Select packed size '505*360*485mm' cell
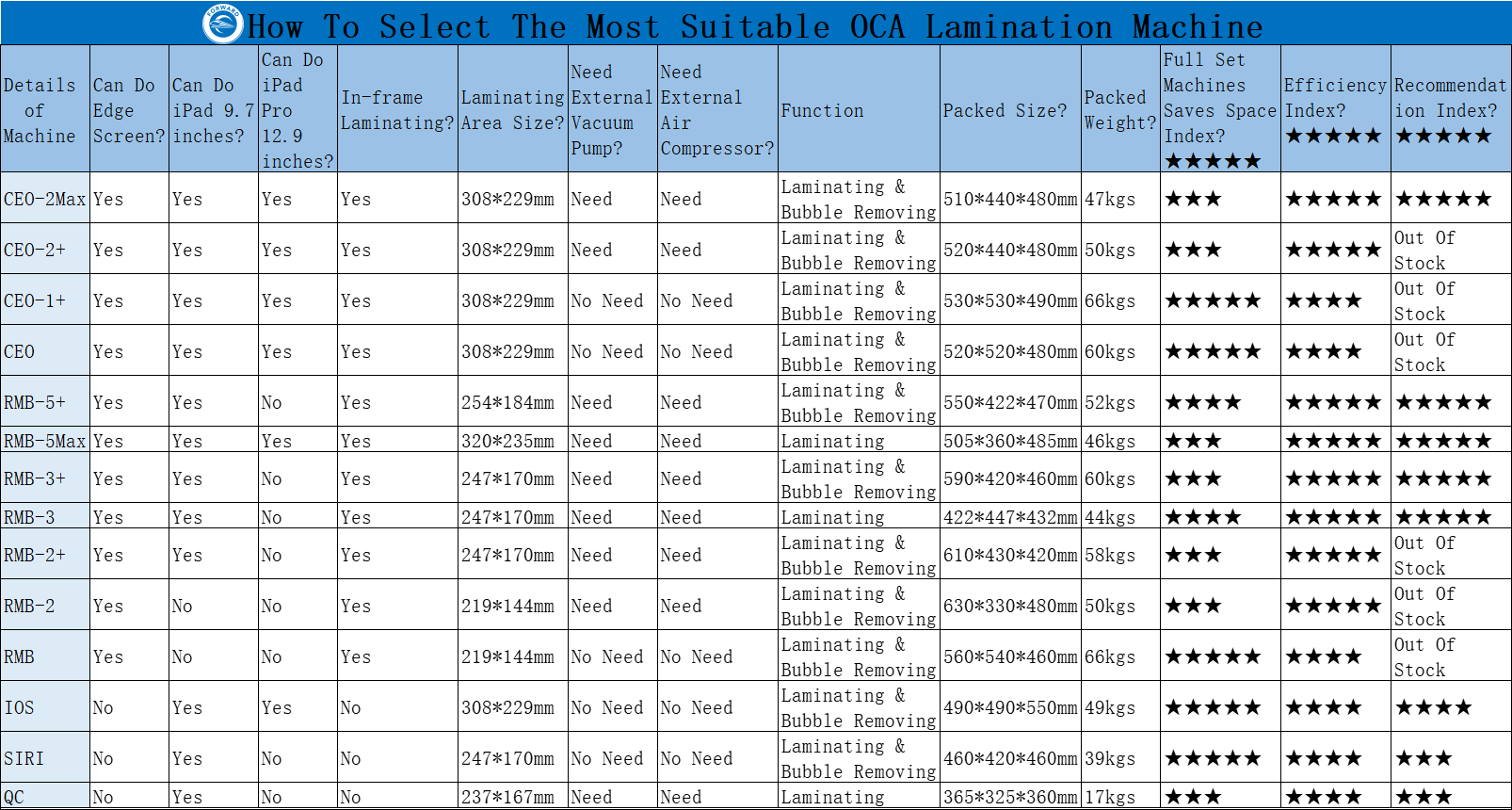Screen dimensions: 1512x810 pos(1010,441)
